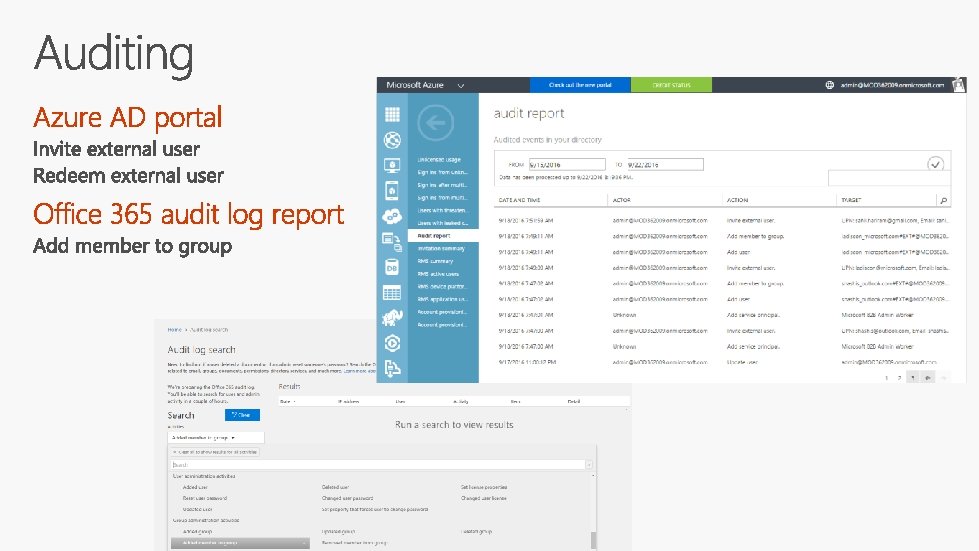This screenshot has height=551, width=979.
Task: Click the green Credit Status button
Action: [x=671, y=85]
